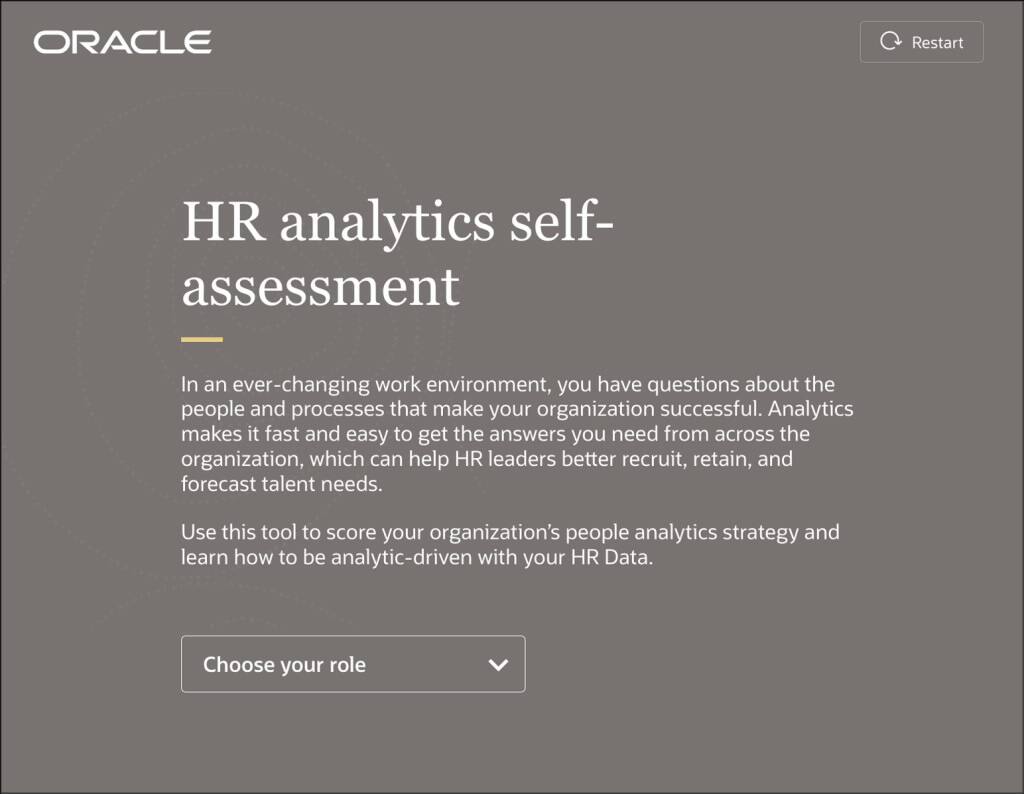Click the yellow divider bar under the title
The height and width of the screenshot is (794, 1024).
(x=200, y=339)
